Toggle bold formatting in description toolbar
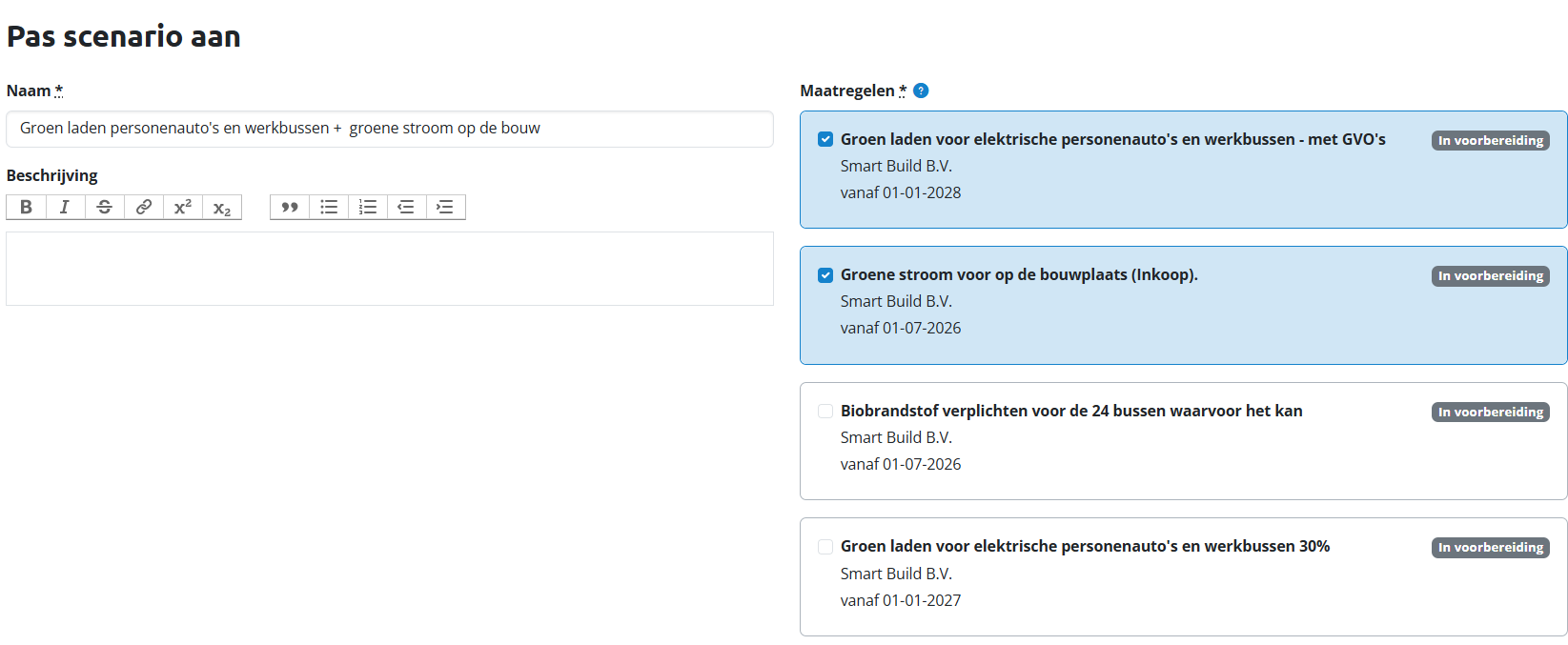This screenshot has width=1568, height=645. click(26, 207)
